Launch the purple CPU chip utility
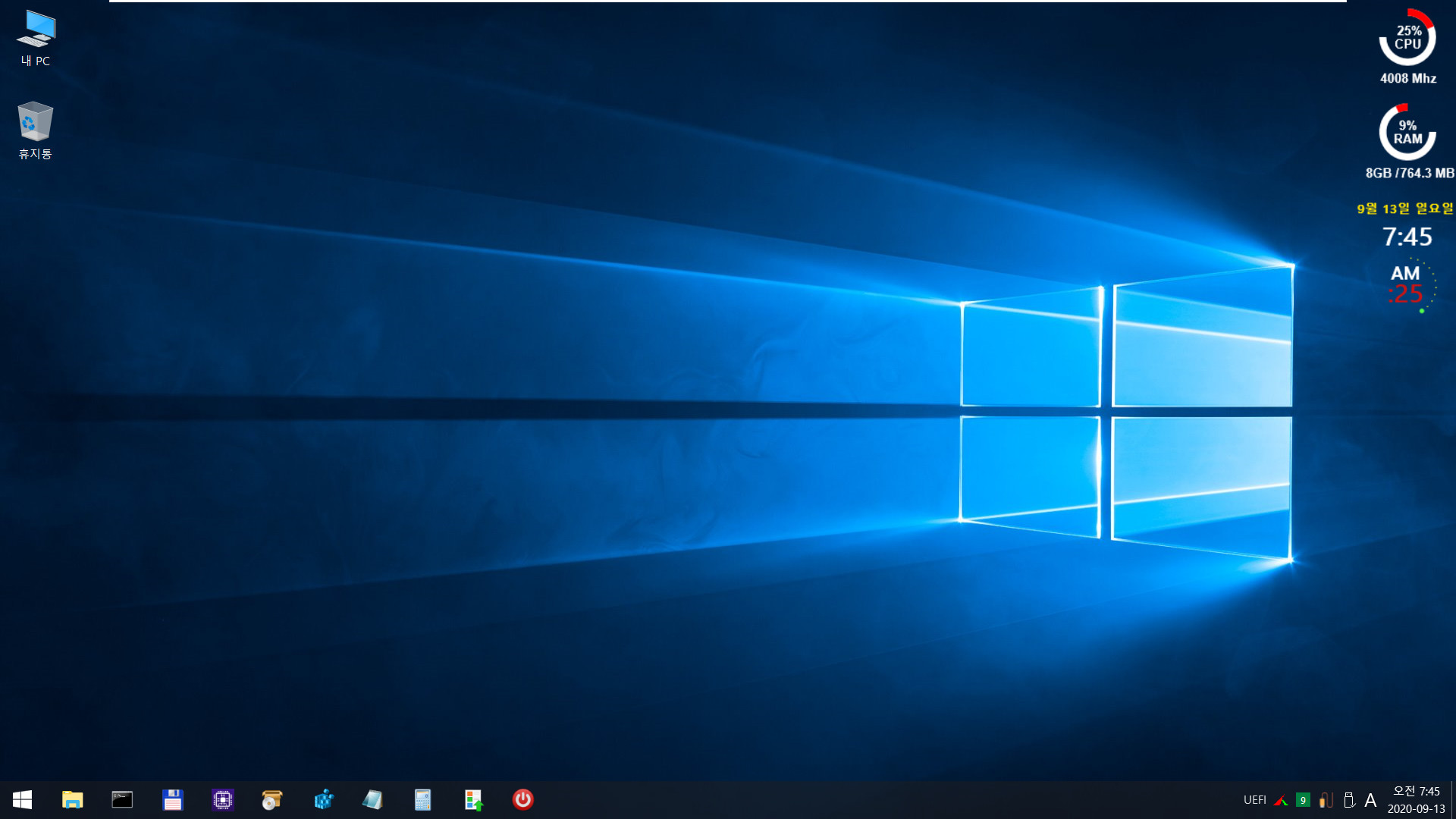The height and width of the screenshot is (819, 1456). tap(223, 800)
